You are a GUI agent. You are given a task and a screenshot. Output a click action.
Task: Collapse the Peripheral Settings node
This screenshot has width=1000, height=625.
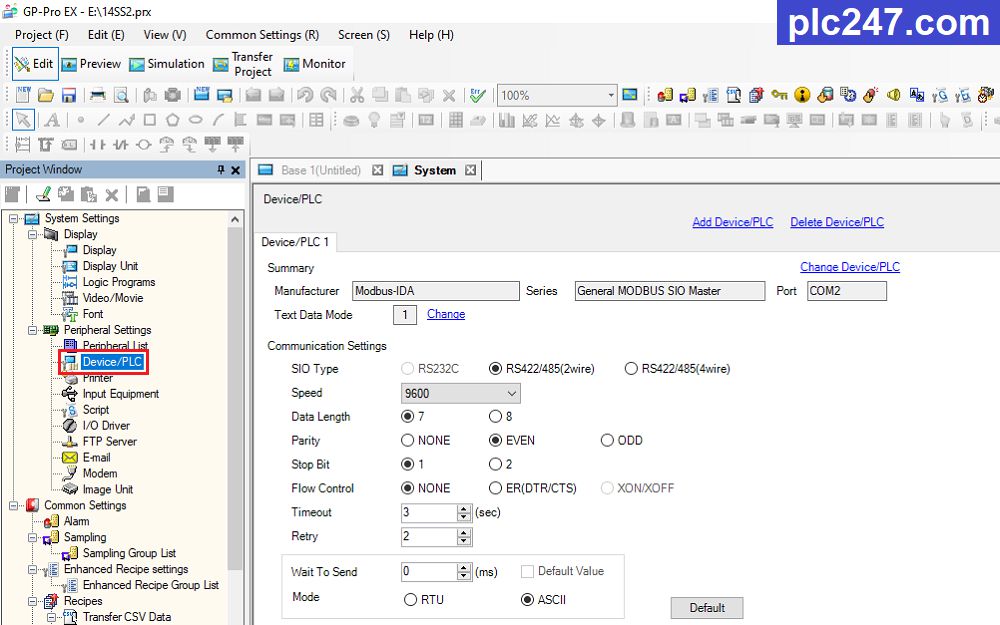32,330
